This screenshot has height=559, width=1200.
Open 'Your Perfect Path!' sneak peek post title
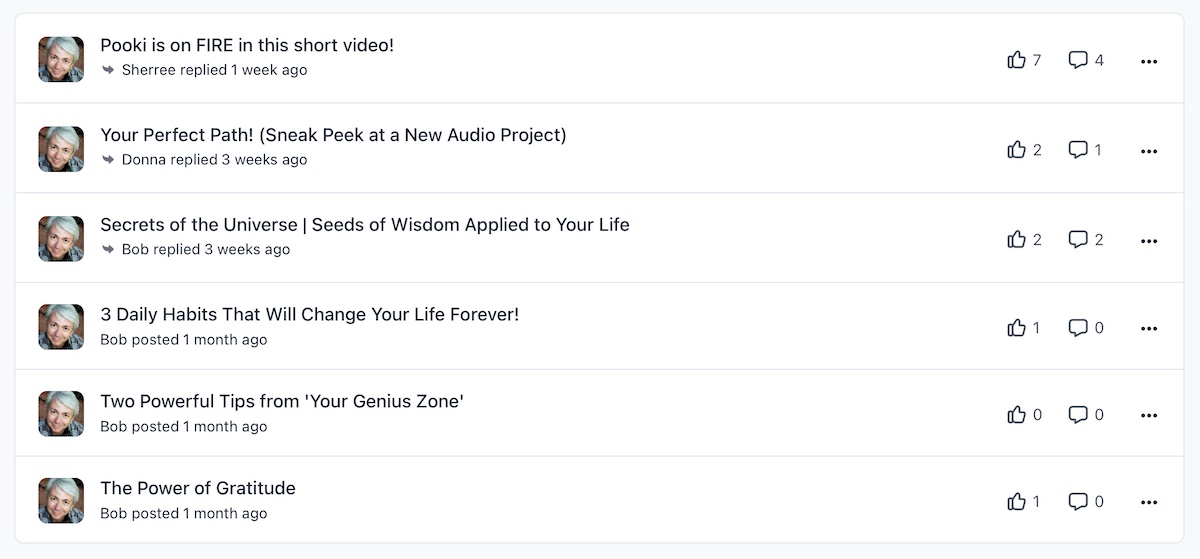[x=333, y=135]
